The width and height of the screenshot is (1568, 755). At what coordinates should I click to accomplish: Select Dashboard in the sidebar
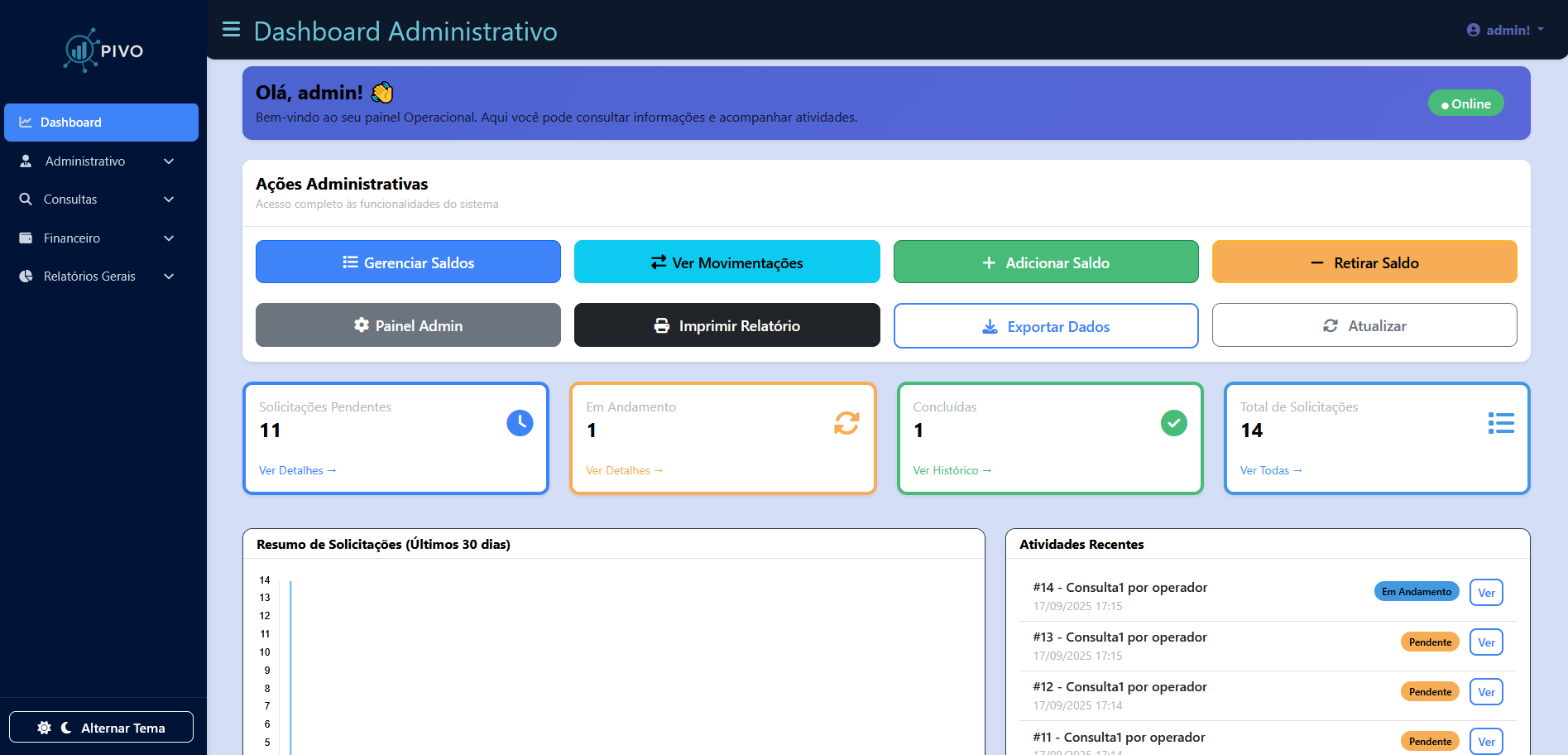[101, 123]
